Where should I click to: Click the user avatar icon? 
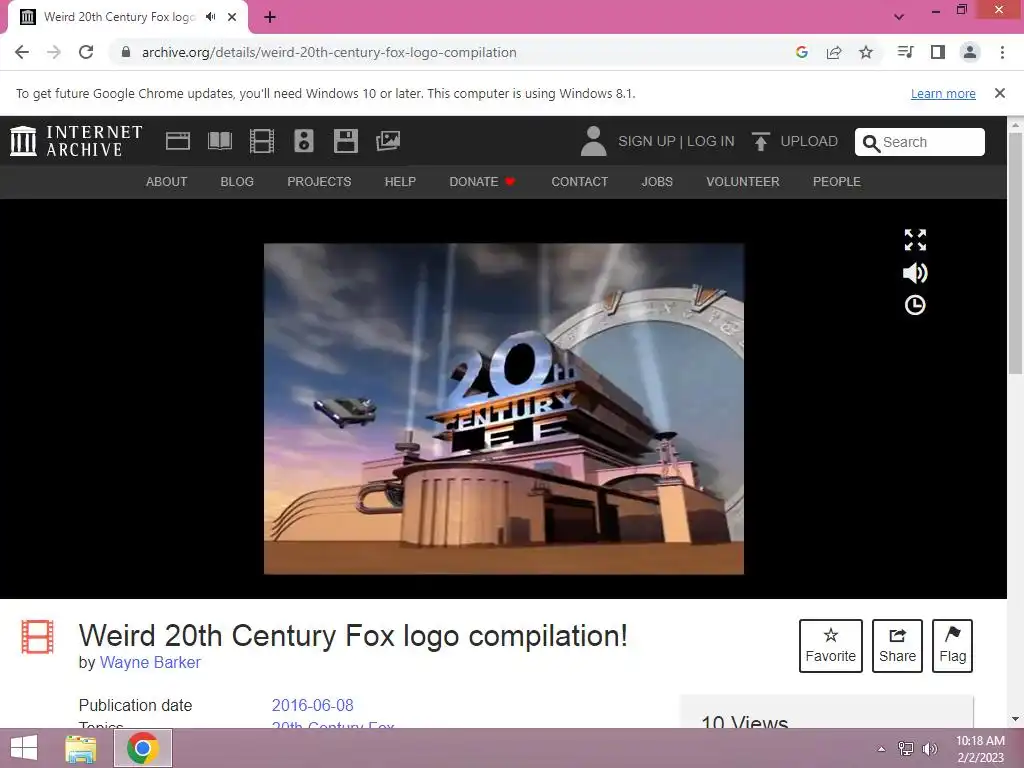click(x=593, y=141)
